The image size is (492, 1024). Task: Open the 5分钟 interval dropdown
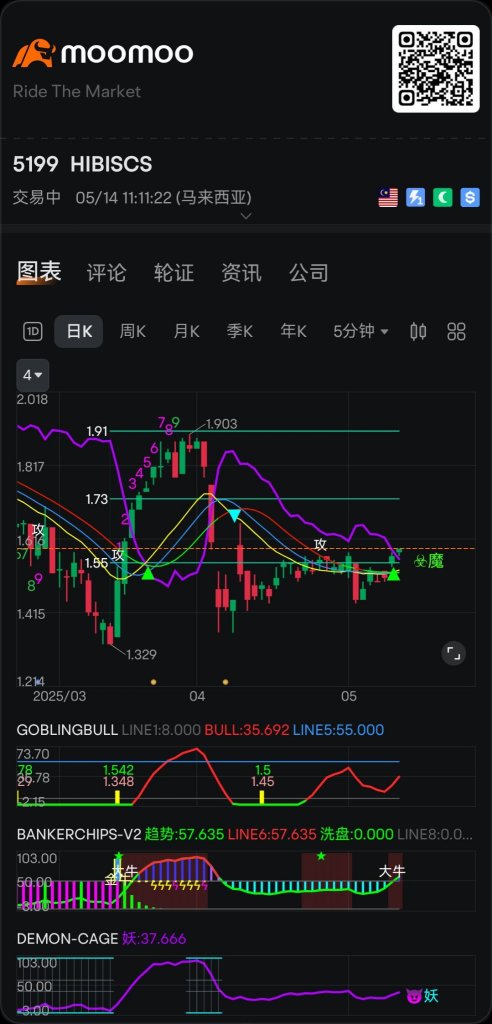tap(361, 332)
